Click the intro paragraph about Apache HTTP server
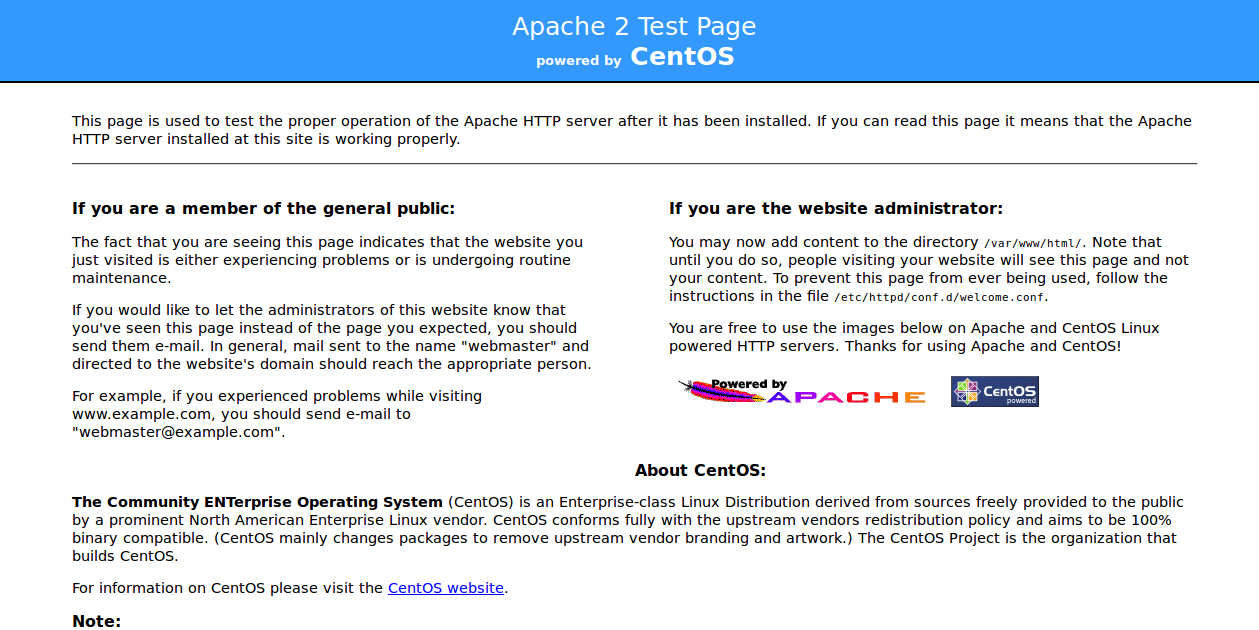1259x630 pixels. (631, 130)
